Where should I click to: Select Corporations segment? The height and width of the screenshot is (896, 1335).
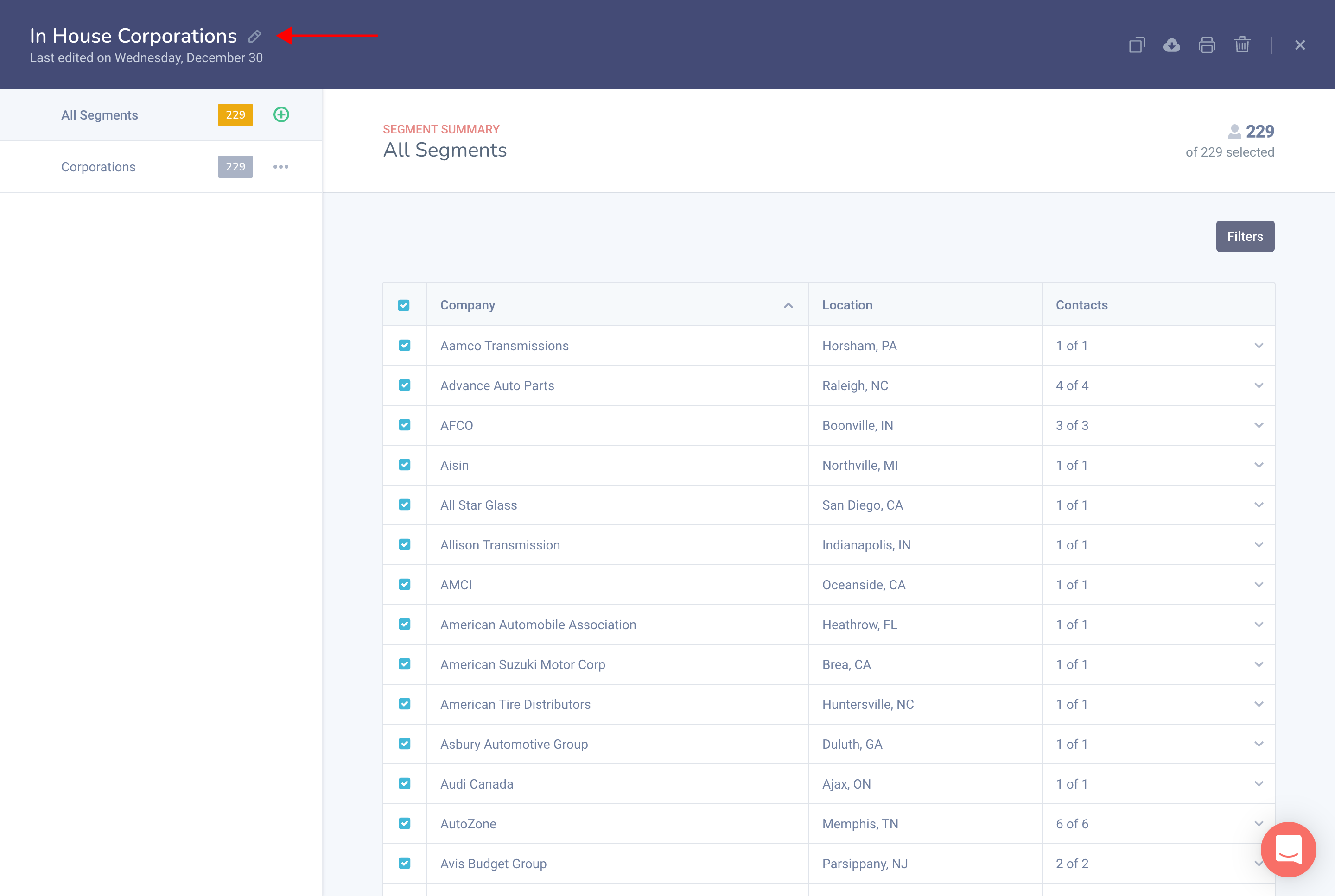point(161,167)
